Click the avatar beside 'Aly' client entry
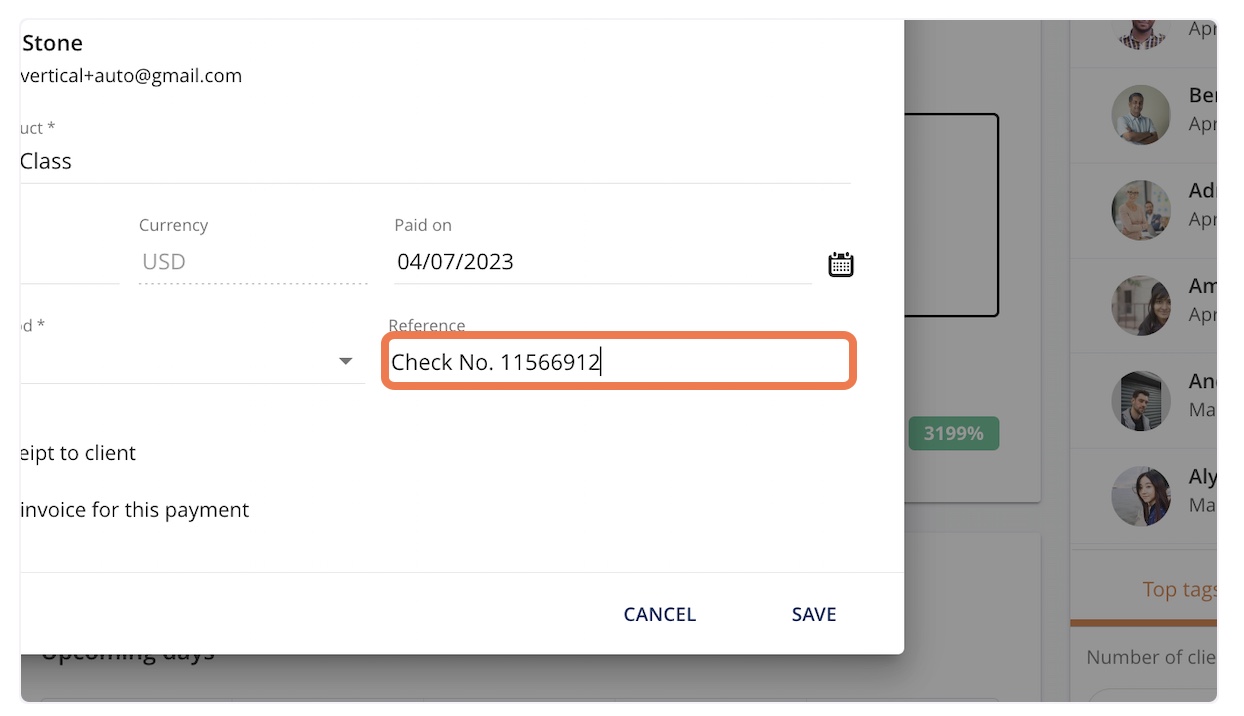Image resolution: width=1244 pixels, height=716 pixels. coord(1141,496)
